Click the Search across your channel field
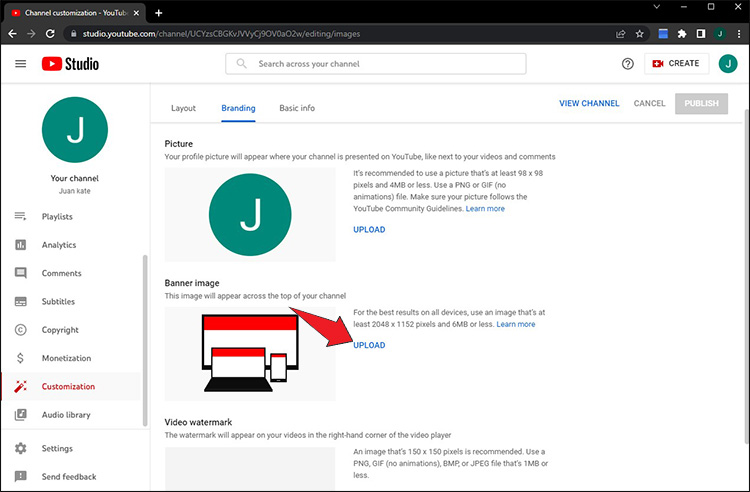Screen dimensions: 750x492 [385, 64]
